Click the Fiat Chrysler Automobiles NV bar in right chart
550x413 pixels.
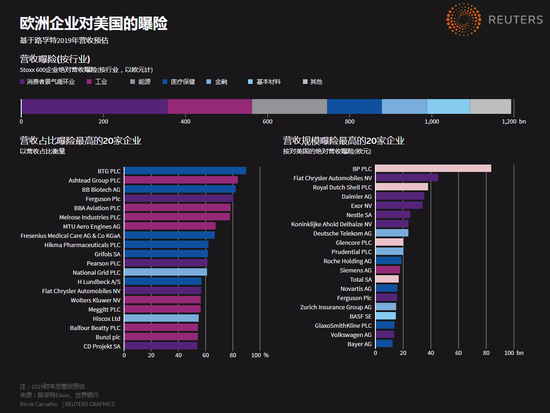[x=407, y=178]
